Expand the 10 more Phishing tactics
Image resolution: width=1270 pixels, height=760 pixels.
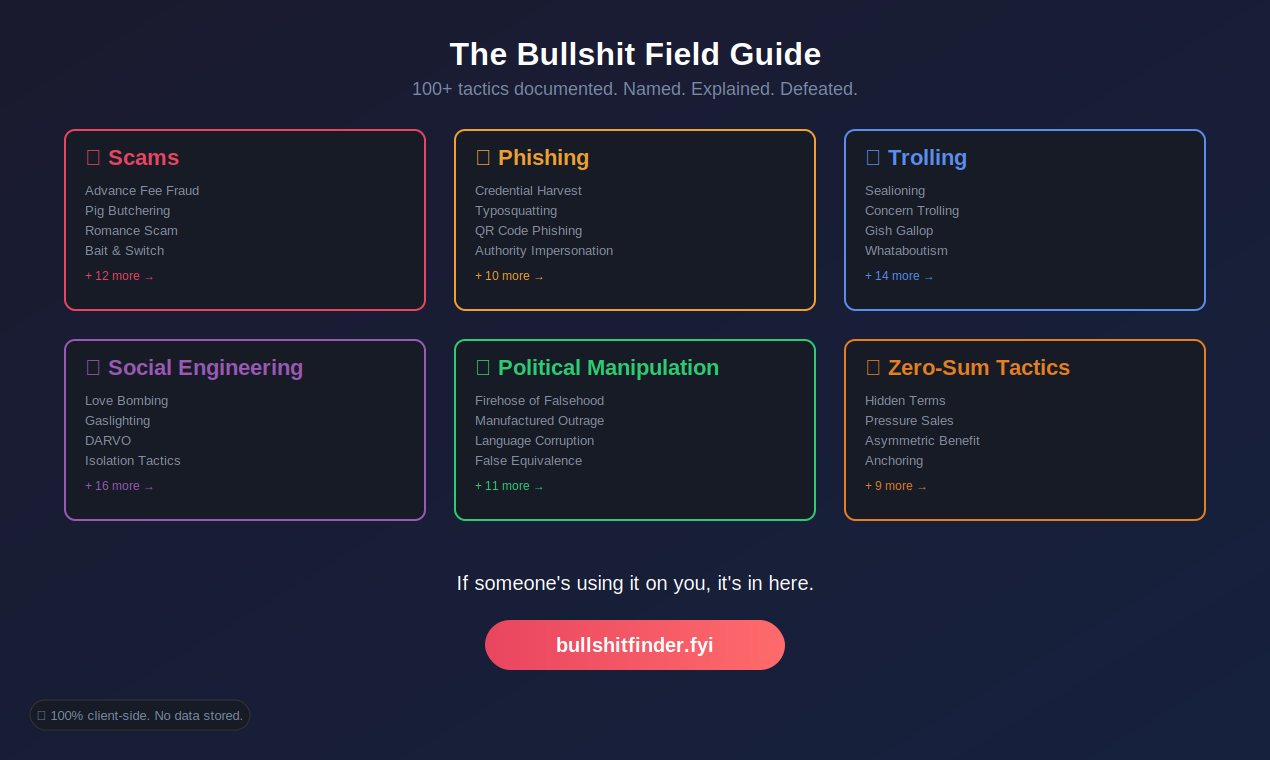click(509, 275)
